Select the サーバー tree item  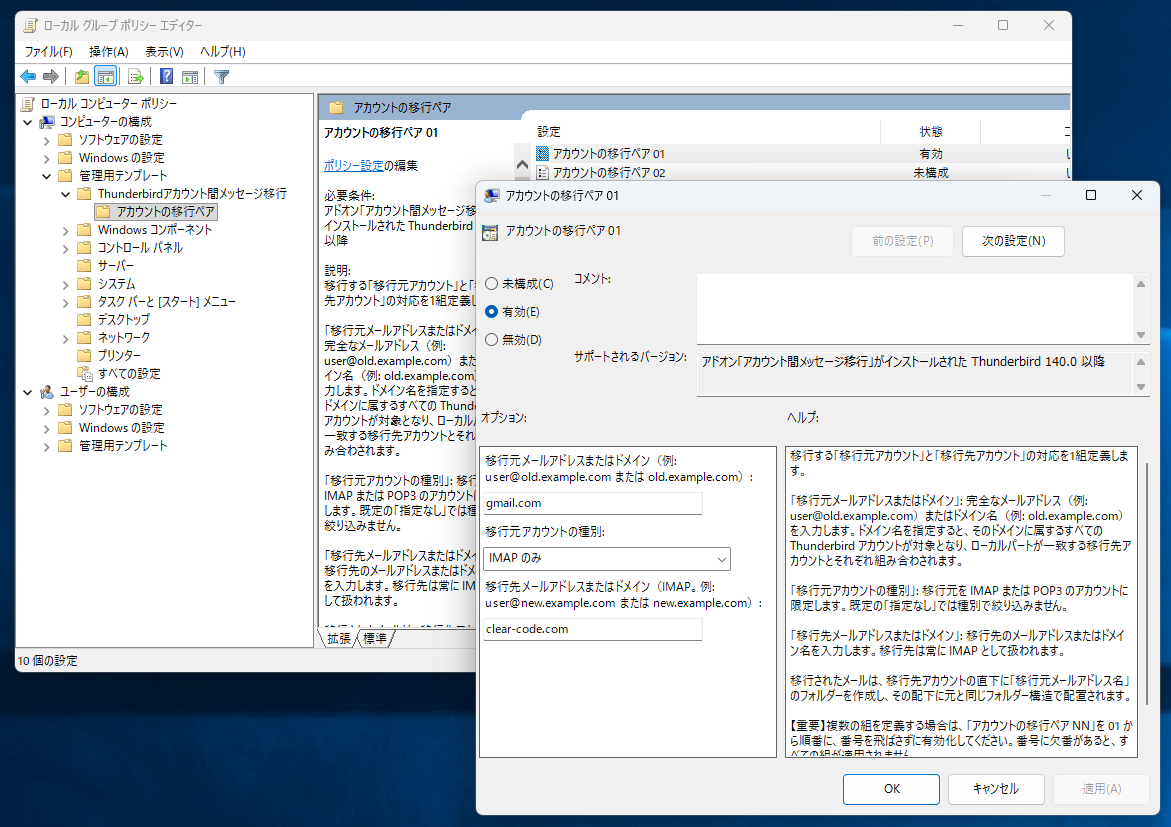click(x=116, y=266)
